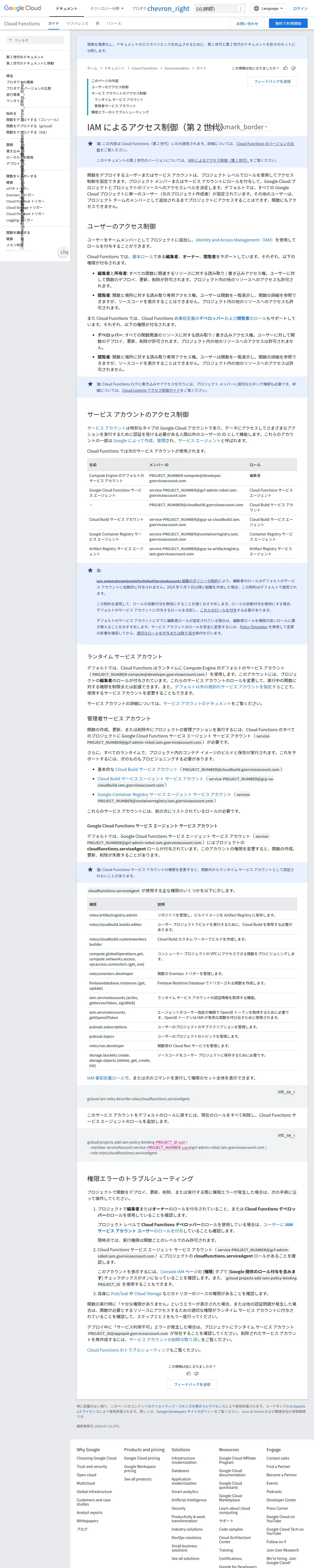Image resolution: width=314 pixels, height=1568 pixels.
Task: Switch to the リファレンス tab
Action: point(77,23)
